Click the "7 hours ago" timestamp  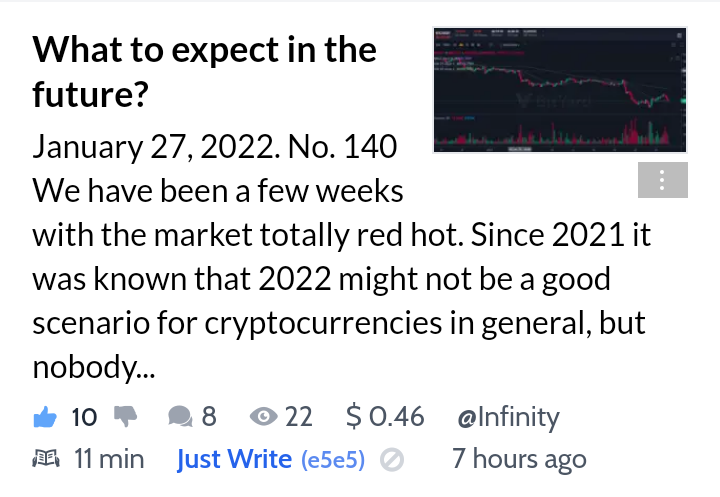pos(519,458)
